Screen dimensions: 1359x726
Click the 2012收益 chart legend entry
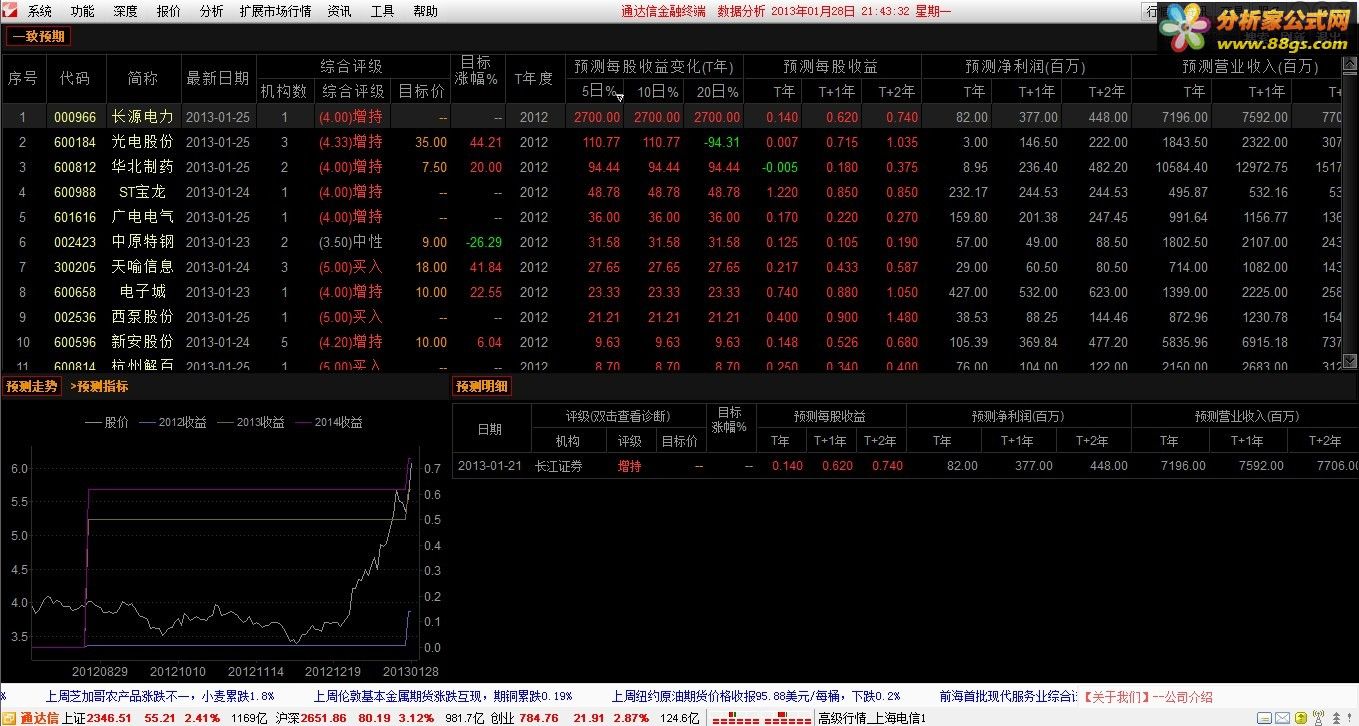(x=172, y=423)
